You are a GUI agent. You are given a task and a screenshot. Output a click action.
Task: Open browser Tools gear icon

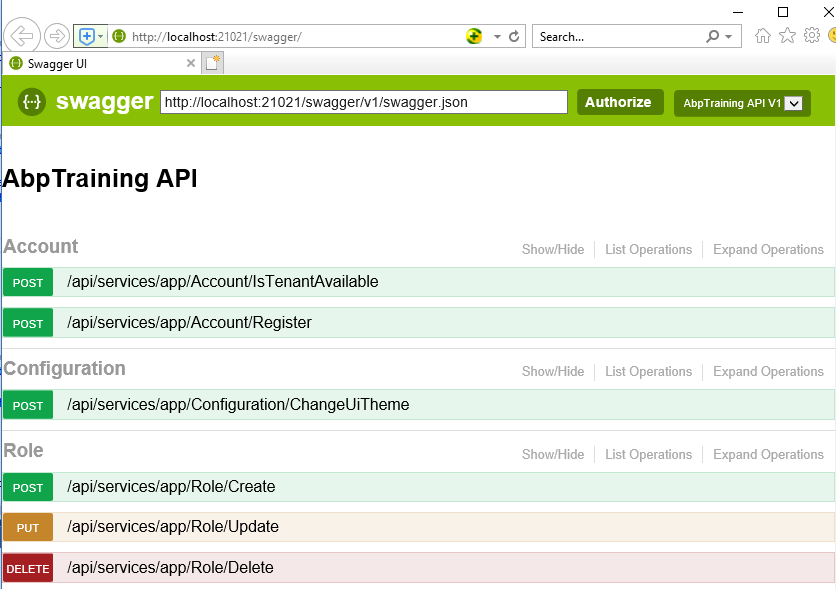[811, 35]
